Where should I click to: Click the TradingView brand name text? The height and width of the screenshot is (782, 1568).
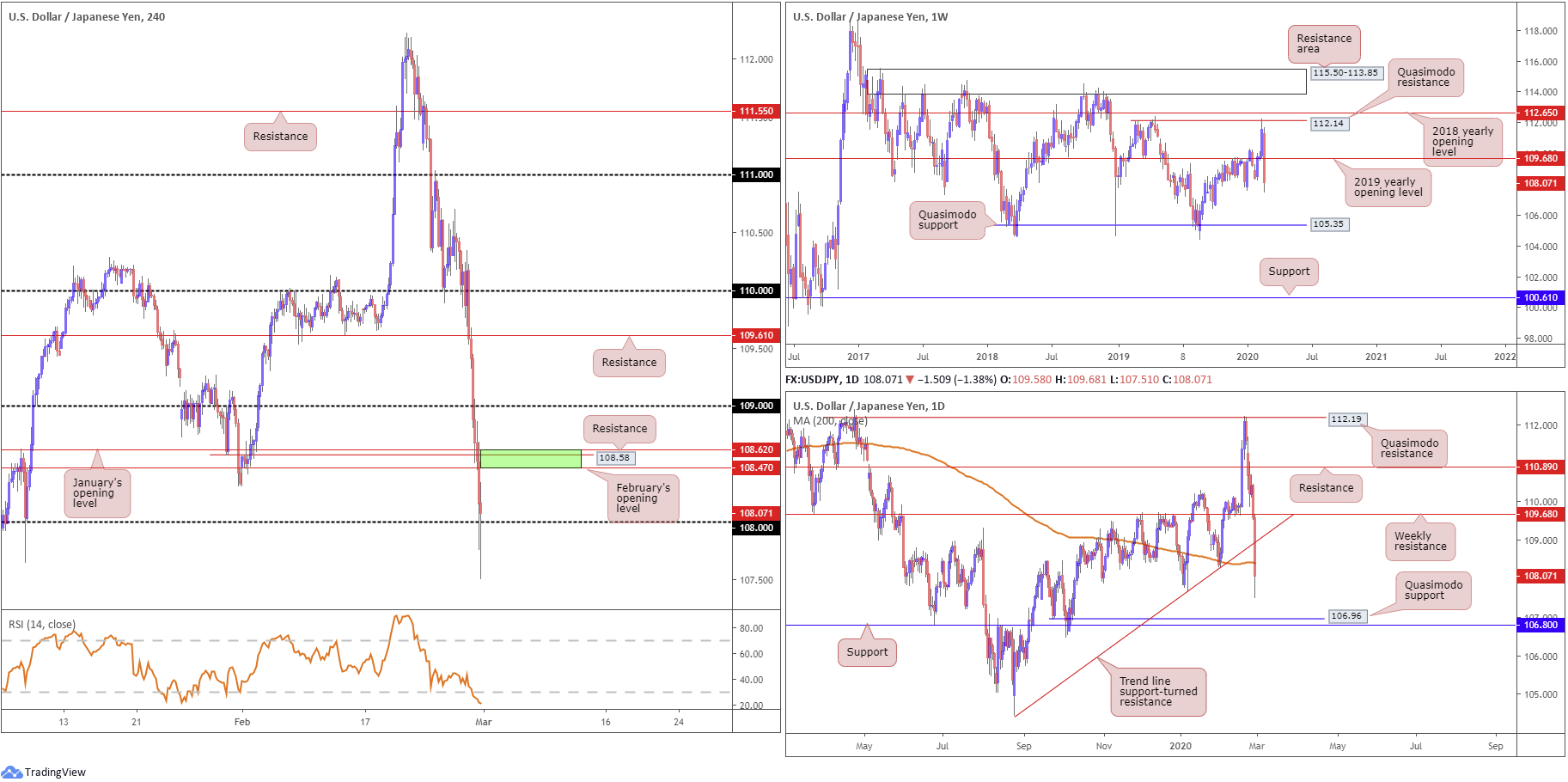pos(55,773)
